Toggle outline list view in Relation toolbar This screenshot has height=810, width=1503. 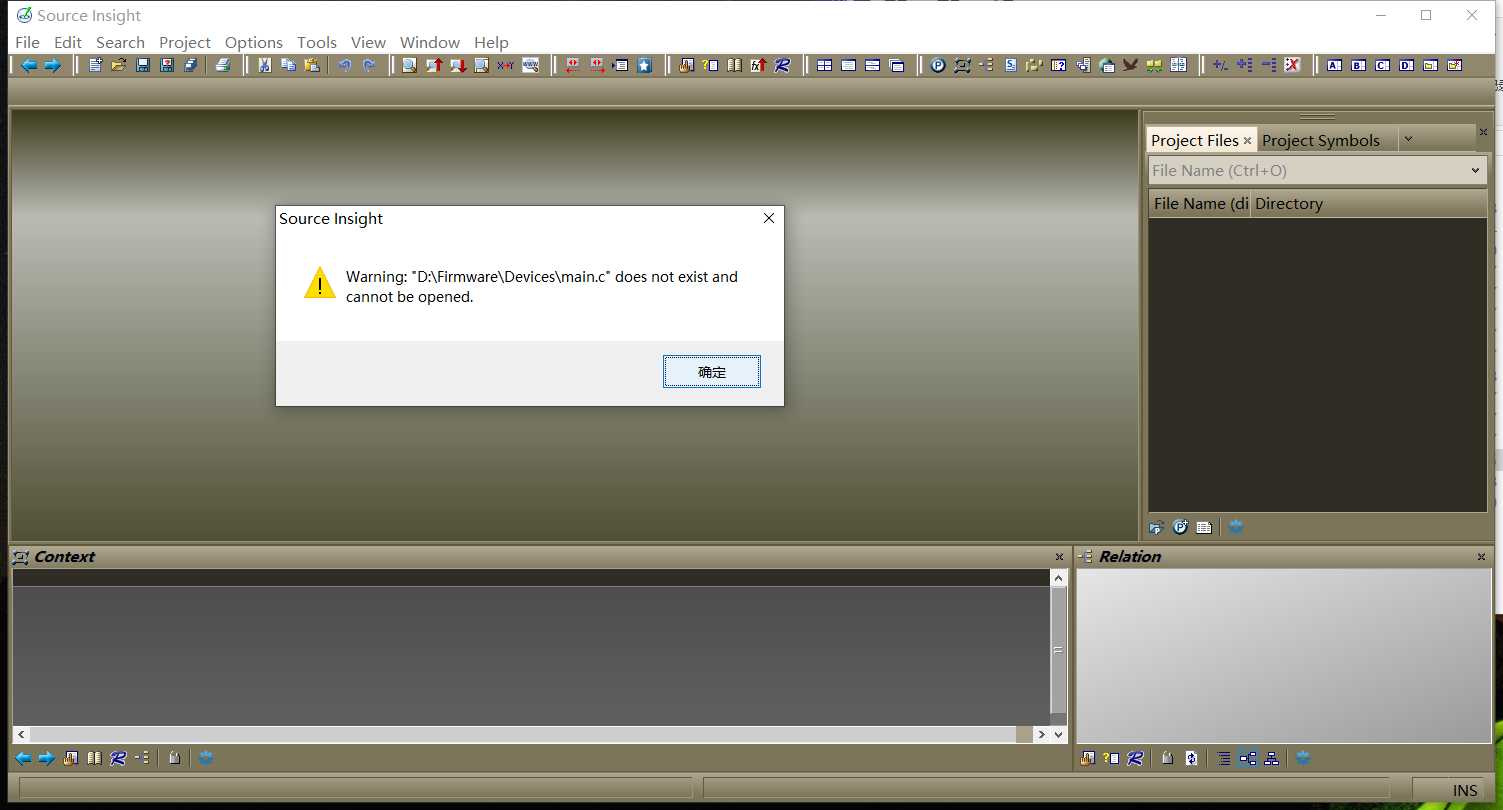tap(1224, 758)
